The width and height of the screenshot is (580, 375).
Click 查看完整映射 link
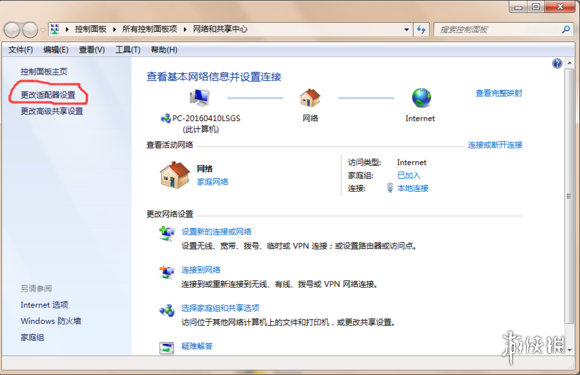click(x=499, y=93)
